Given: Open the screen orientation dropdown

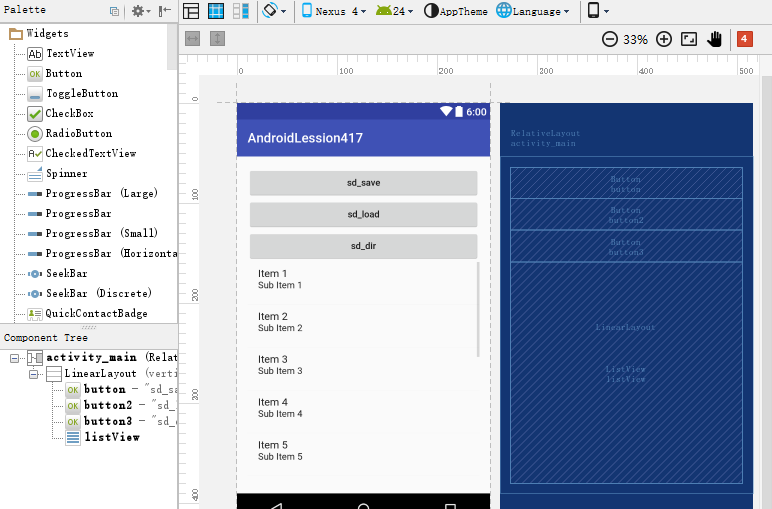Looking at the screenshot, I should click(274, 11).
